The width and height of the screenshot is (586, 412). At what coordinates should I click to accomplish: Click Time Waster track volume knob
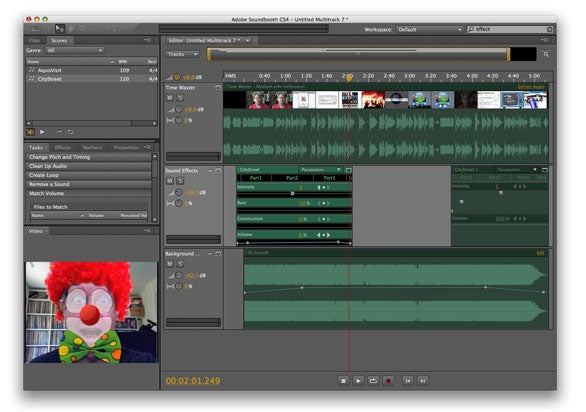click(179, 109)
